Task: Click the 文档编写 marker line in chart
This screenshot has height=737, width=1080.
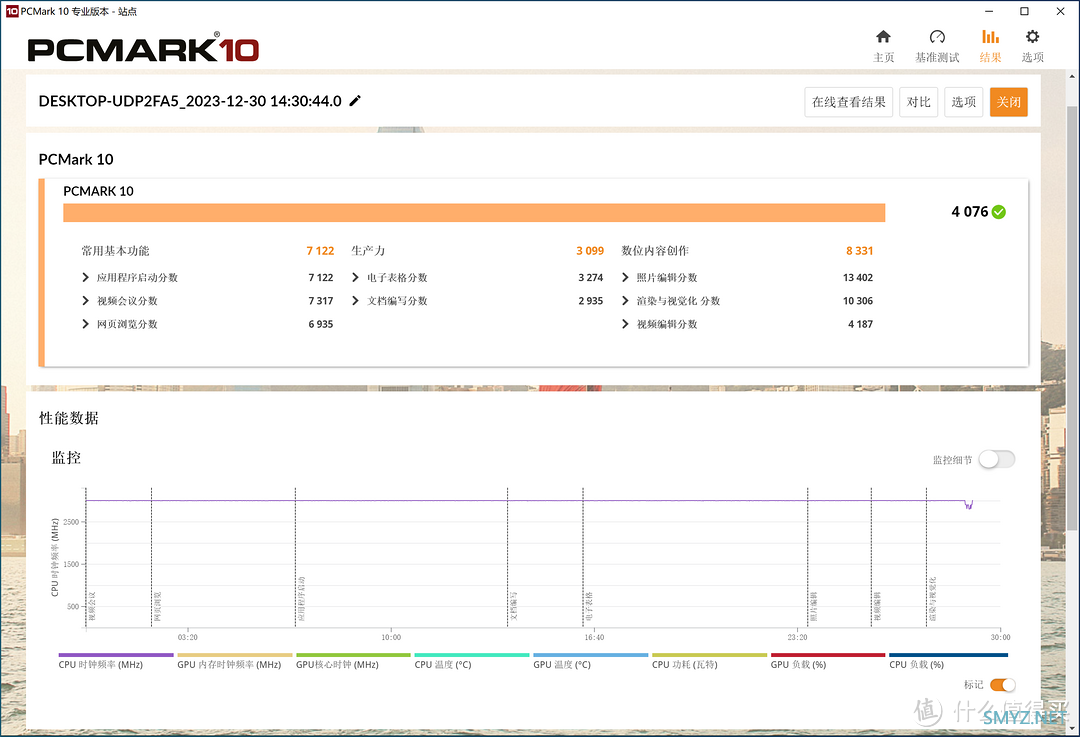Action: point(508,557)
